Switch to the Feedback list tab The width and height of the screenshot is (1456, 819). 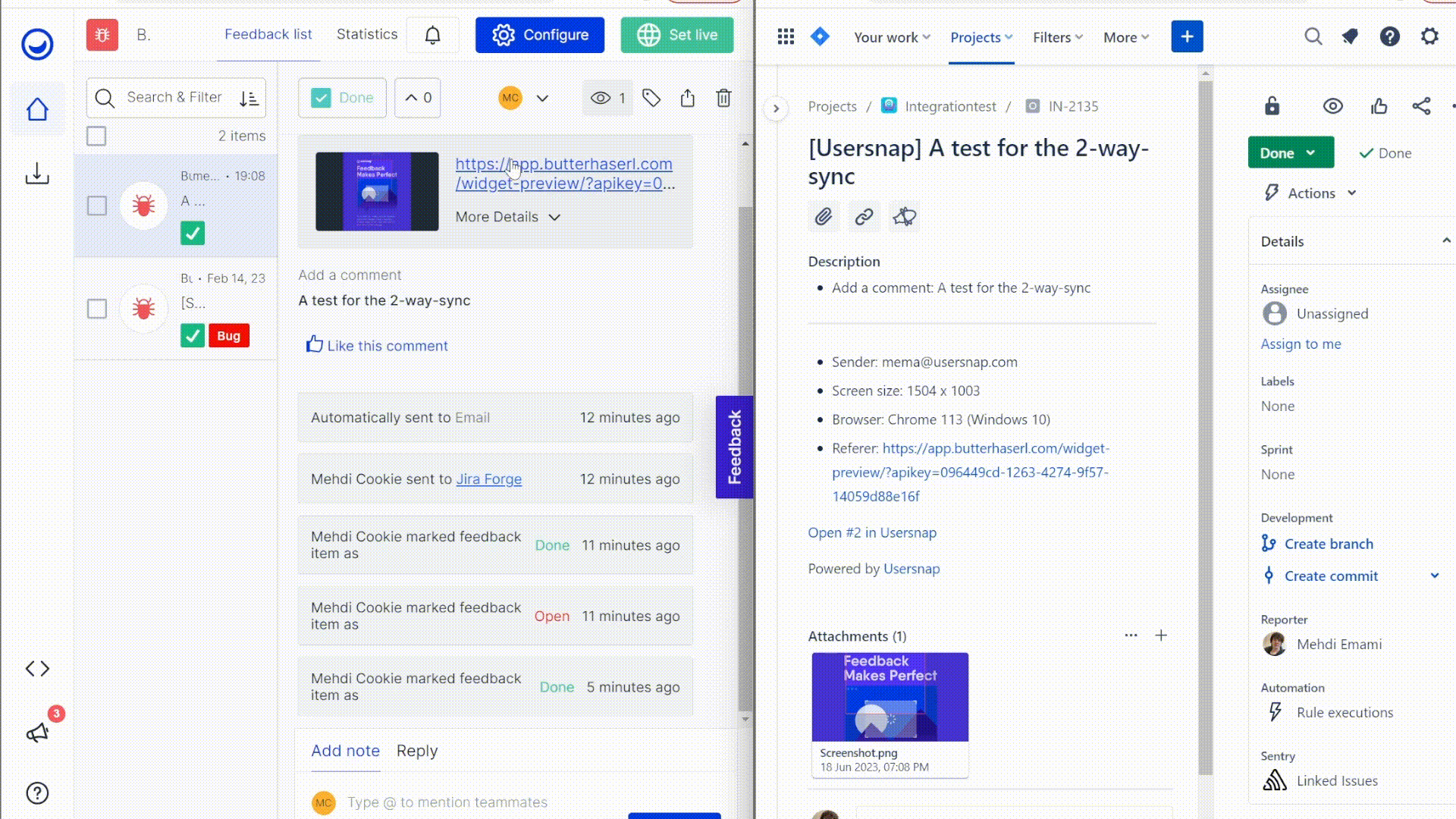coord(268,34)
